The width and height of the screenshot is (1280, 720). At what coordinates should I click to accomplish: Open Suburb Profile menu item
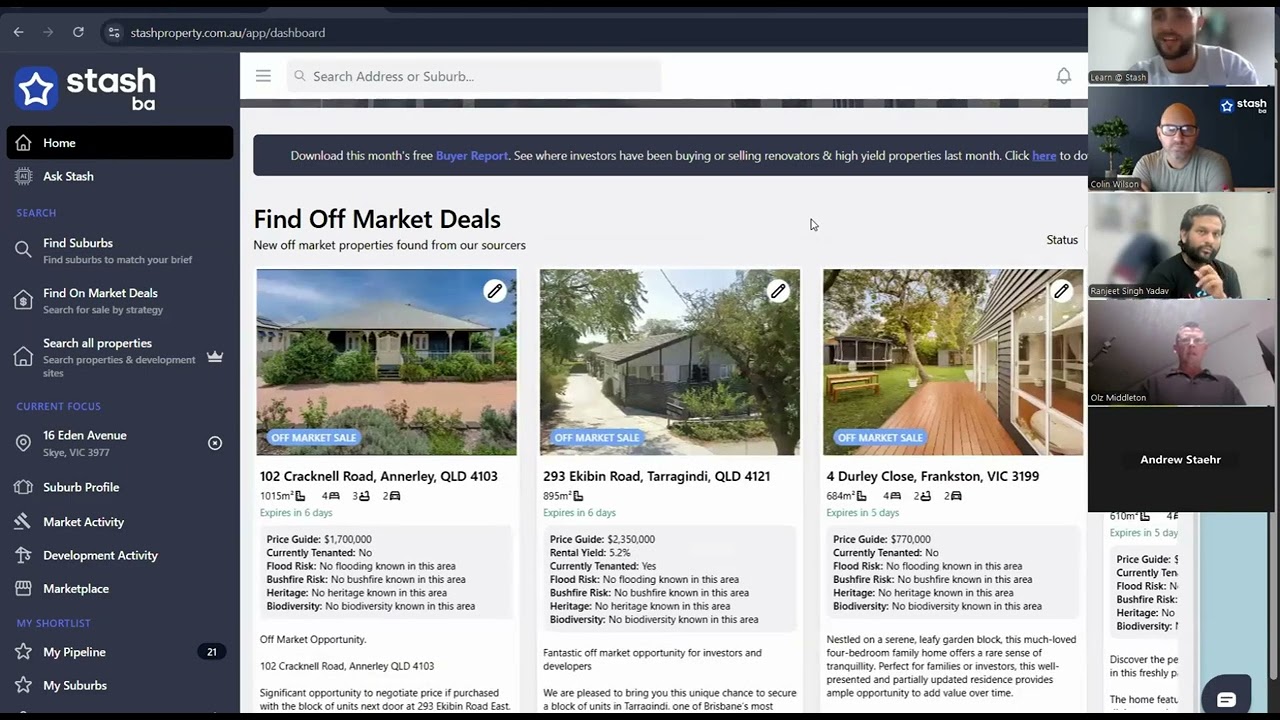tap(120, 487)
